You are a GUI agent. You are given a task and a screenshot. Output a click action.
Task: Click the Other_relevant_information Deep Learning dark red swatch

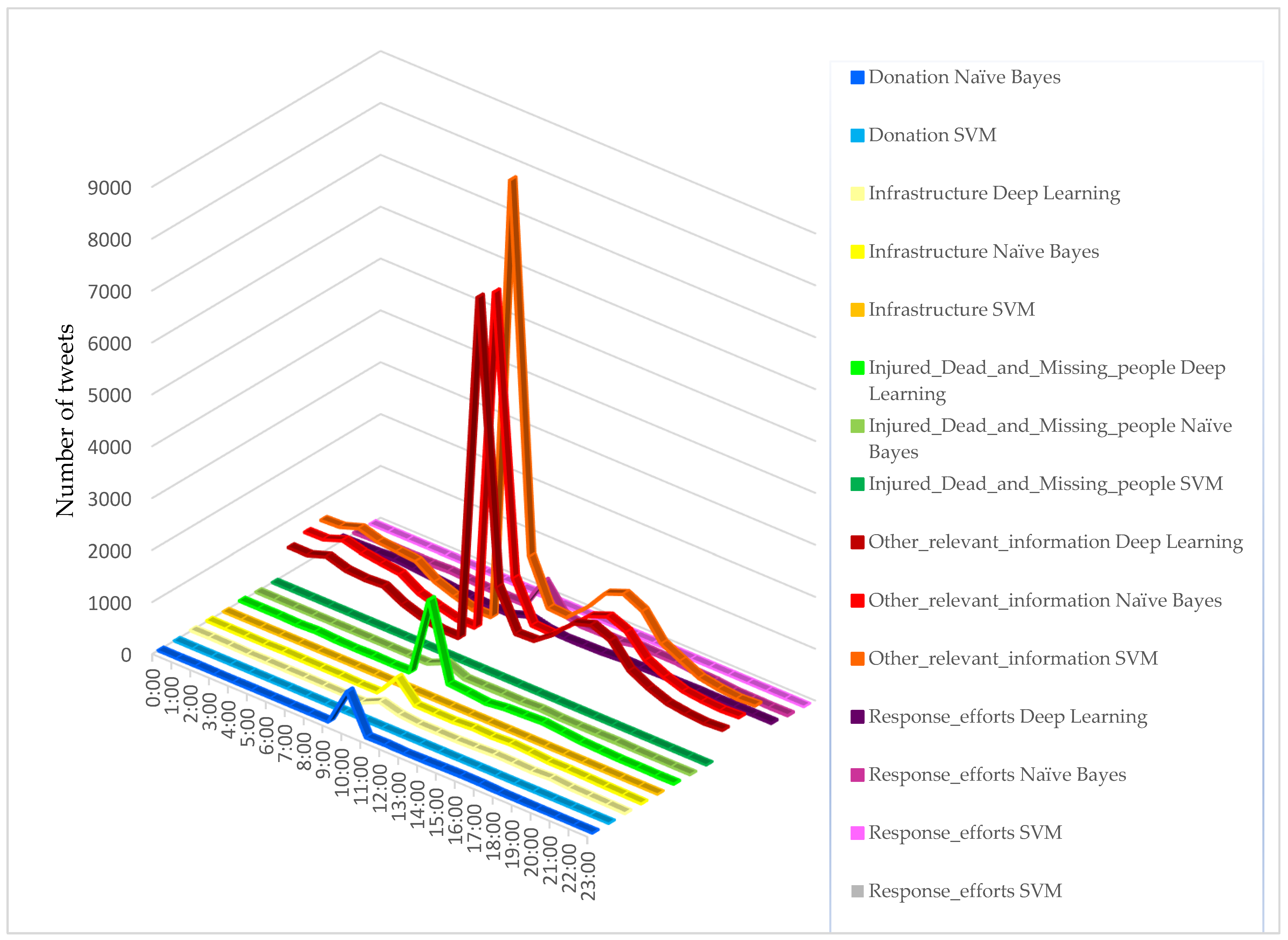[x=857, y=542]
